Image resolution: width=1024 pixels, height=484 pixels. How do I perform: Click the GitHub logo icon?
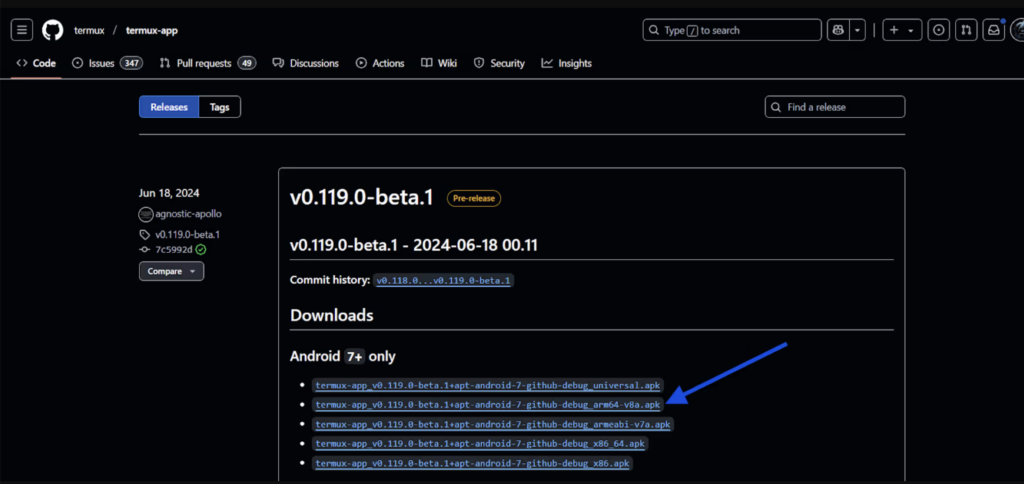coord(52,30)
